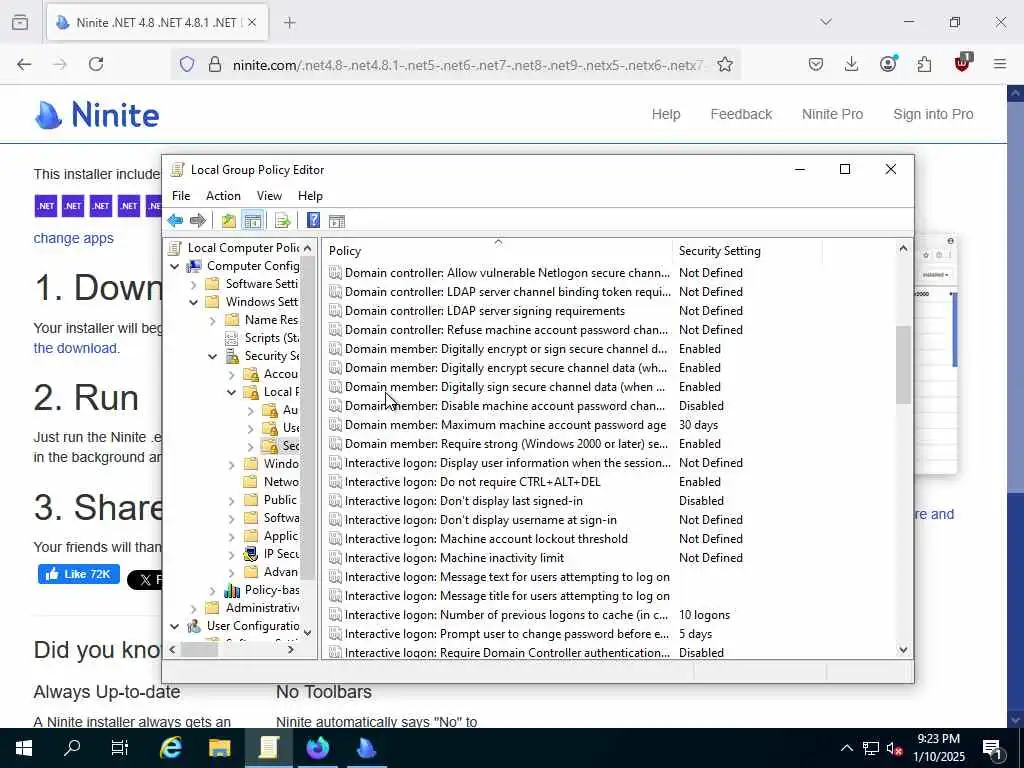Select the Ninite browser tab

(x=157, y=22)
